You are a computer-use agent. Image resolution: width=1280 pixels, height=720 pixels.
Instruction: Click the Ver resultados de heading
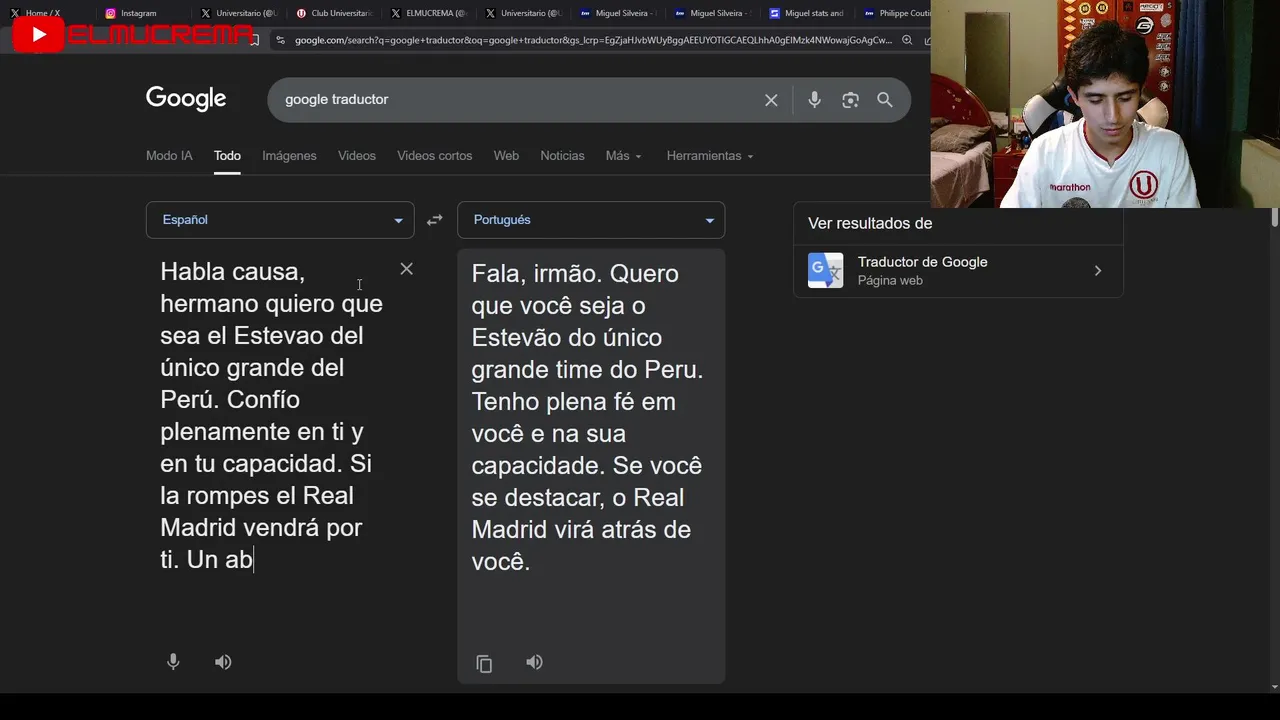pyautogui.click(x=870, y=223)
